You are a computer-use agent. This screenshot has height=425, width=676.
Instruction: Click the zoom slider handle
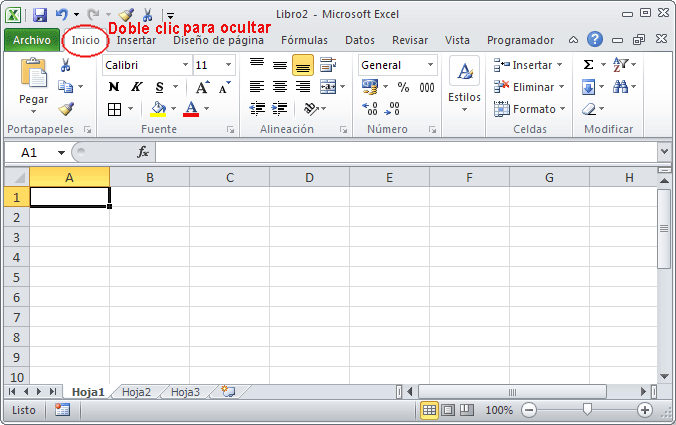point(587,409)
